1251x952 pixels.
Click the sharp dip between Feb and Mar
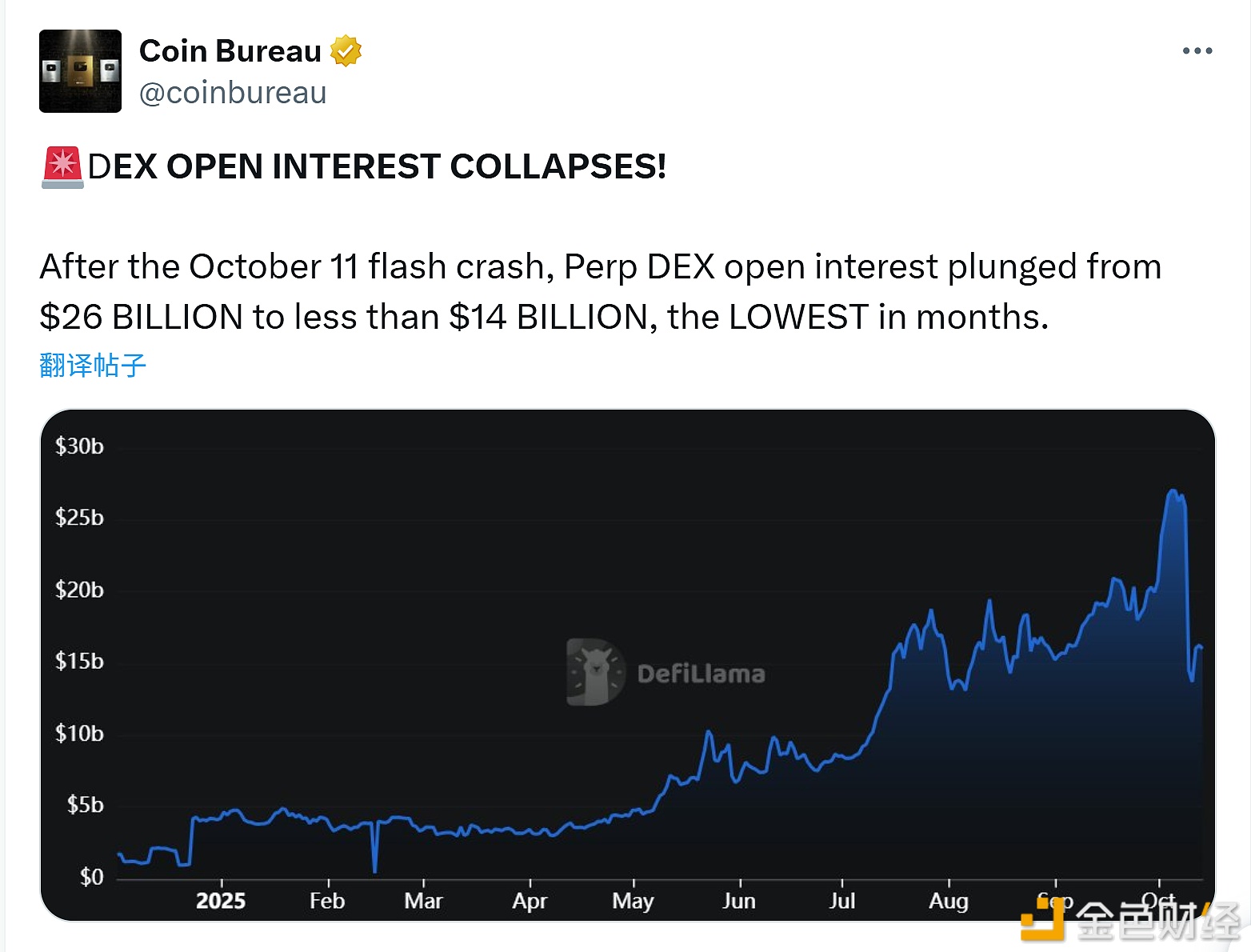tap(374, 870)
